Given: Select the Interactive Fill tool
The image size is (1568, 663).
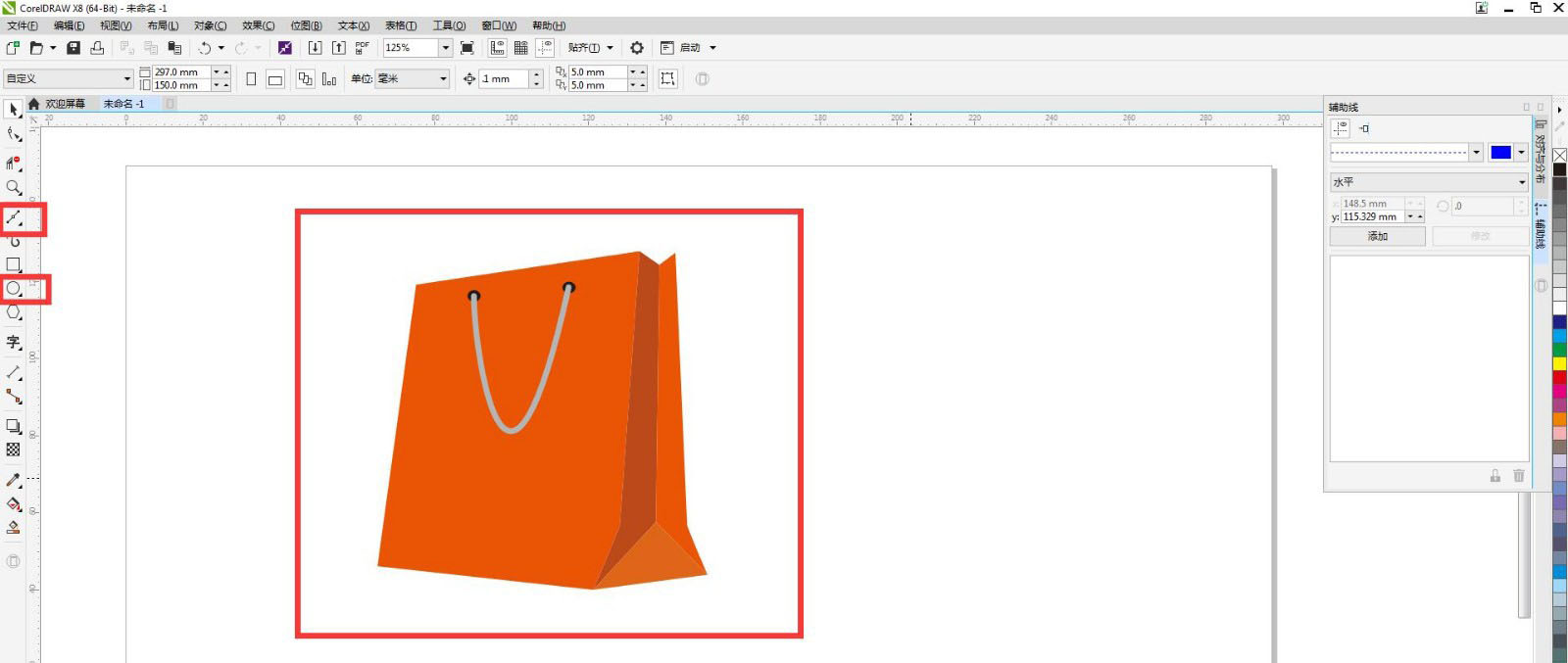Looking at the screenshot, I should (x=14, y=504).
